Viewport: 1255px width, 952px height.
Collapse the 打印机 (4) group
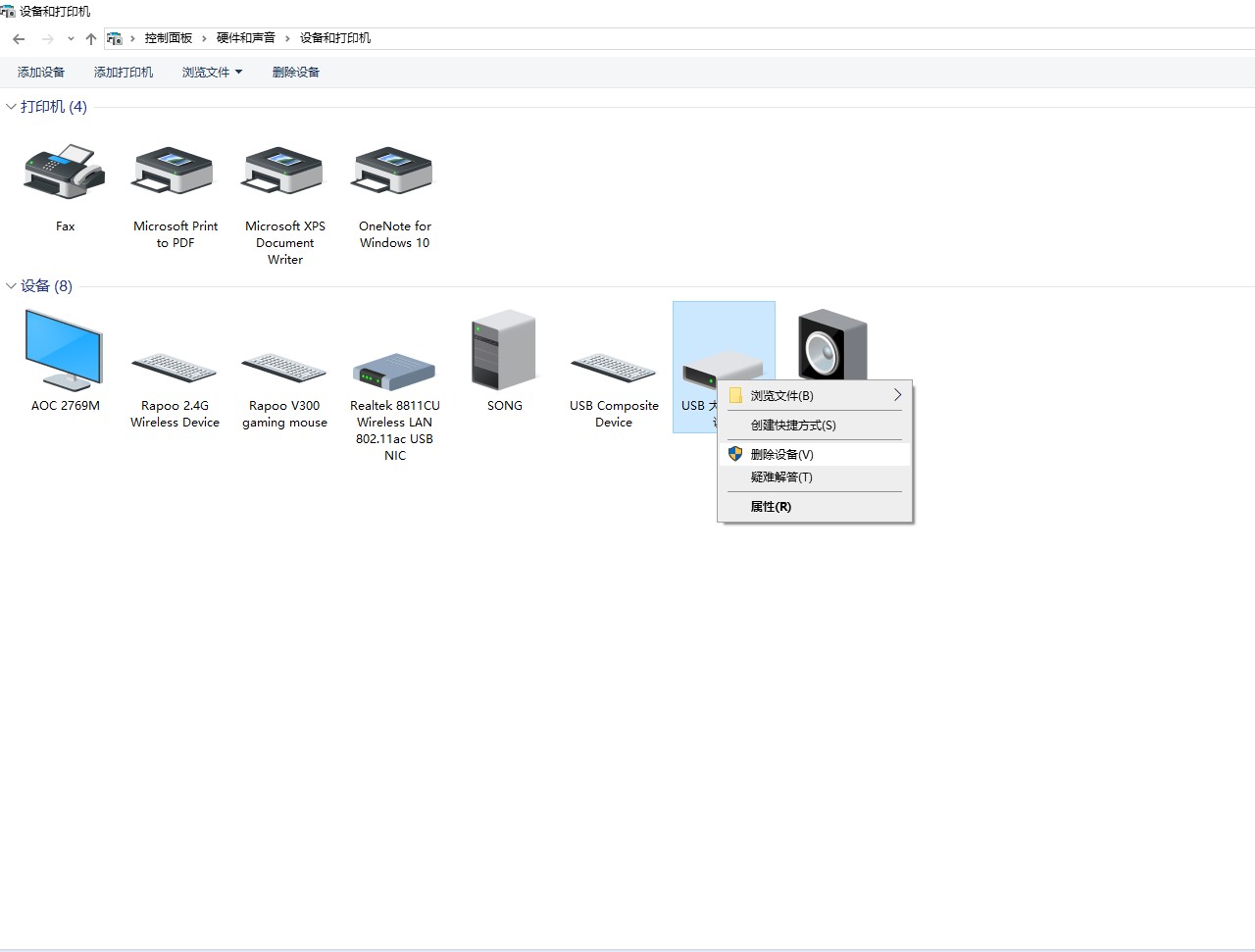(x=12, y=107)
